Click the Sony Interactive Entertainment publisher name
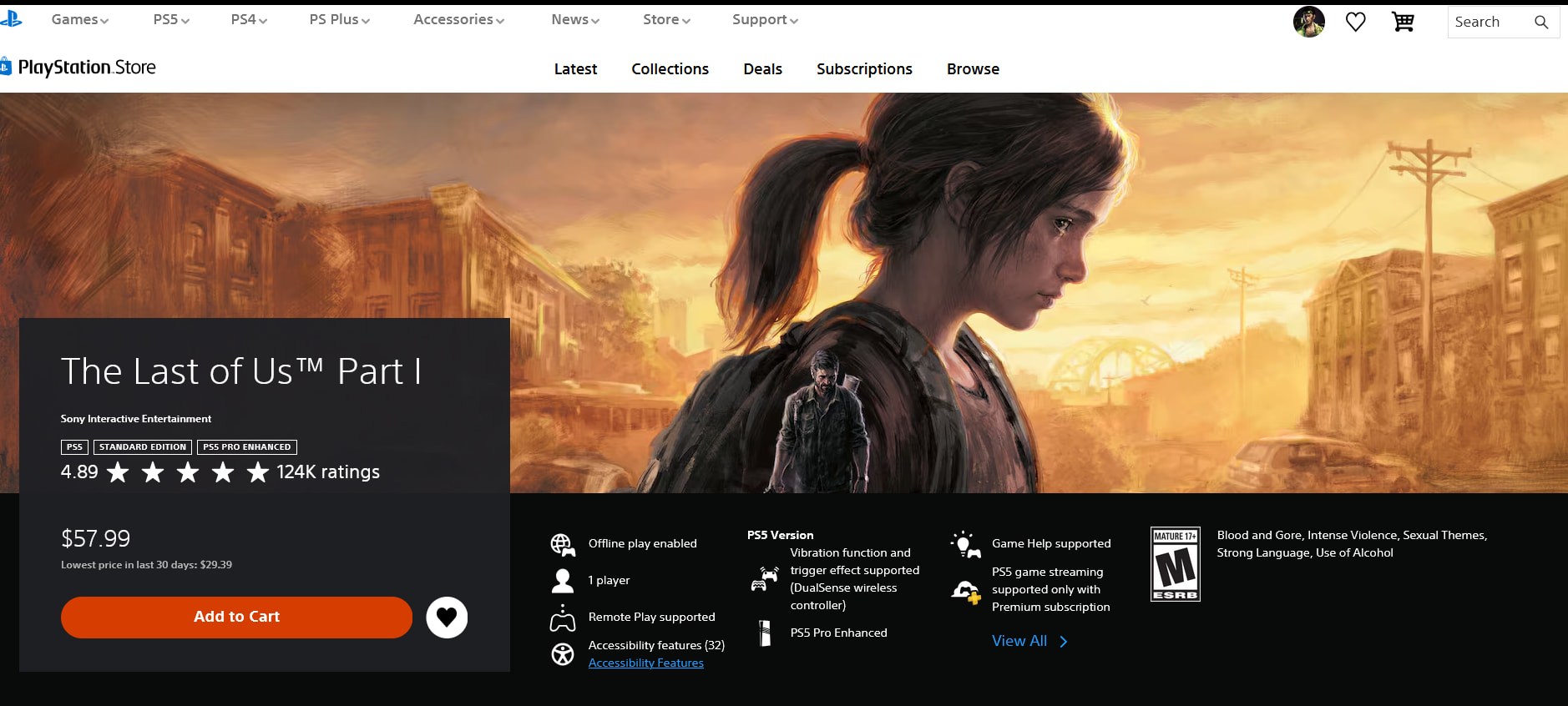1568x706 pixels. (136, 419)
